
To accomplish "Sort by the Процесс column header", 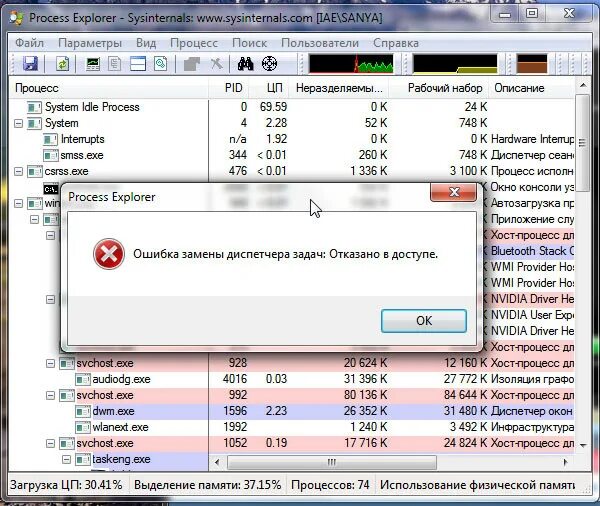I will pyautogui.click(x=109, y=88).
